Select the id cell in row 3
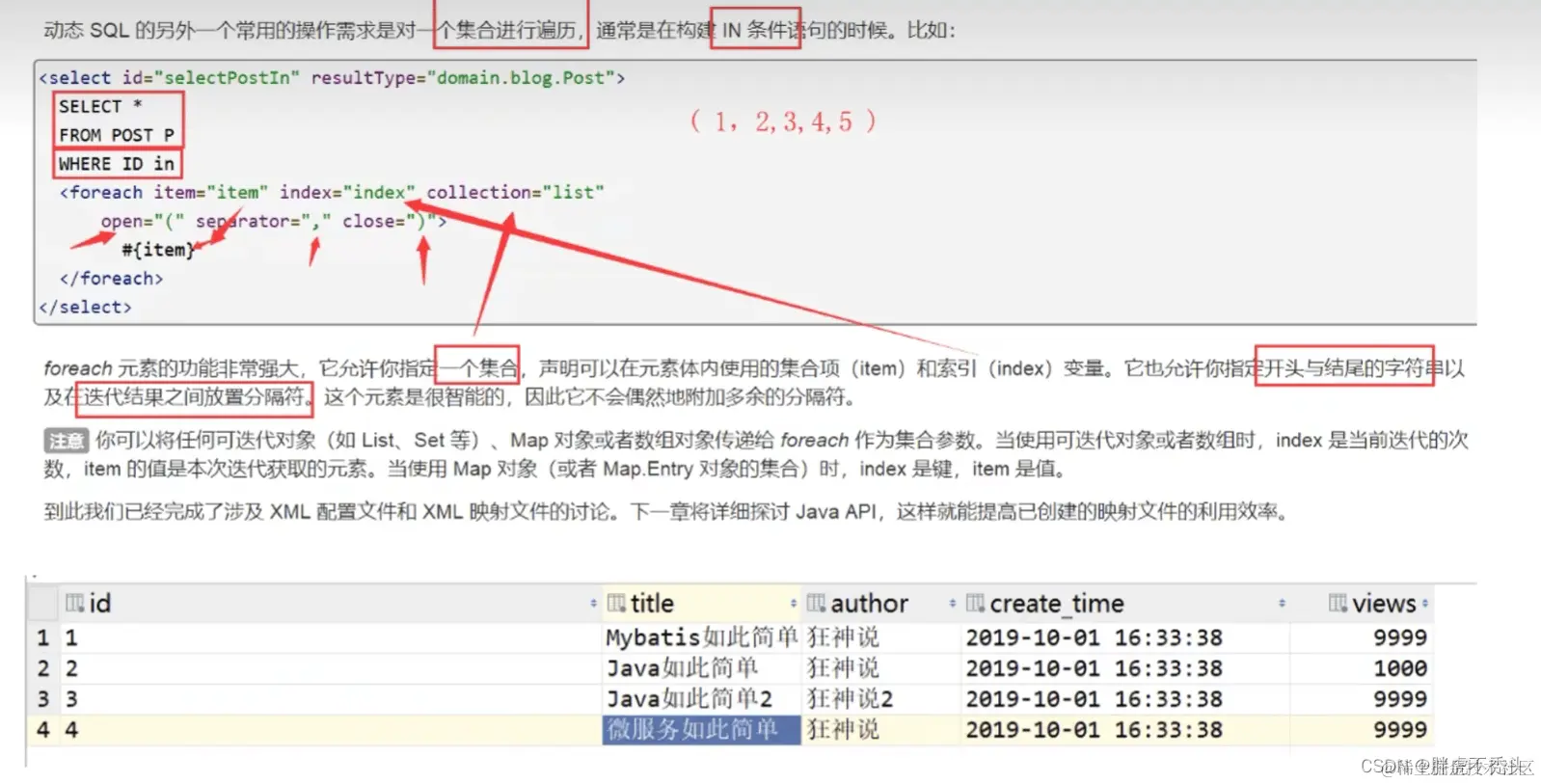Image resolution: width=1541 pixels, height=784 pixels. pos(330,699)
